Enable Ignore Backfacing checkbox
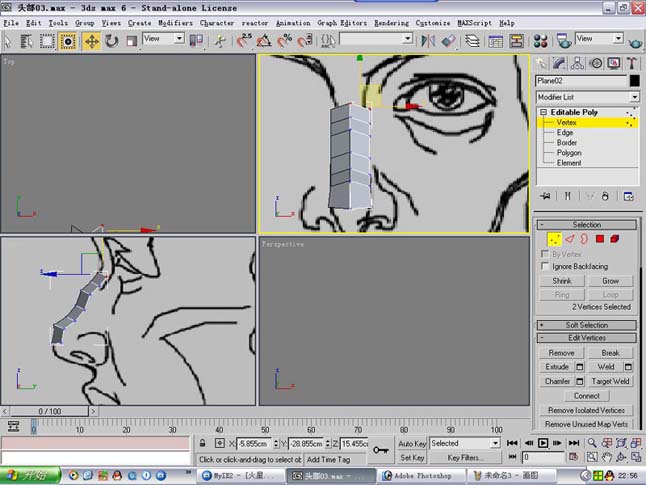The image size is (646, 485). coord(545,266)
